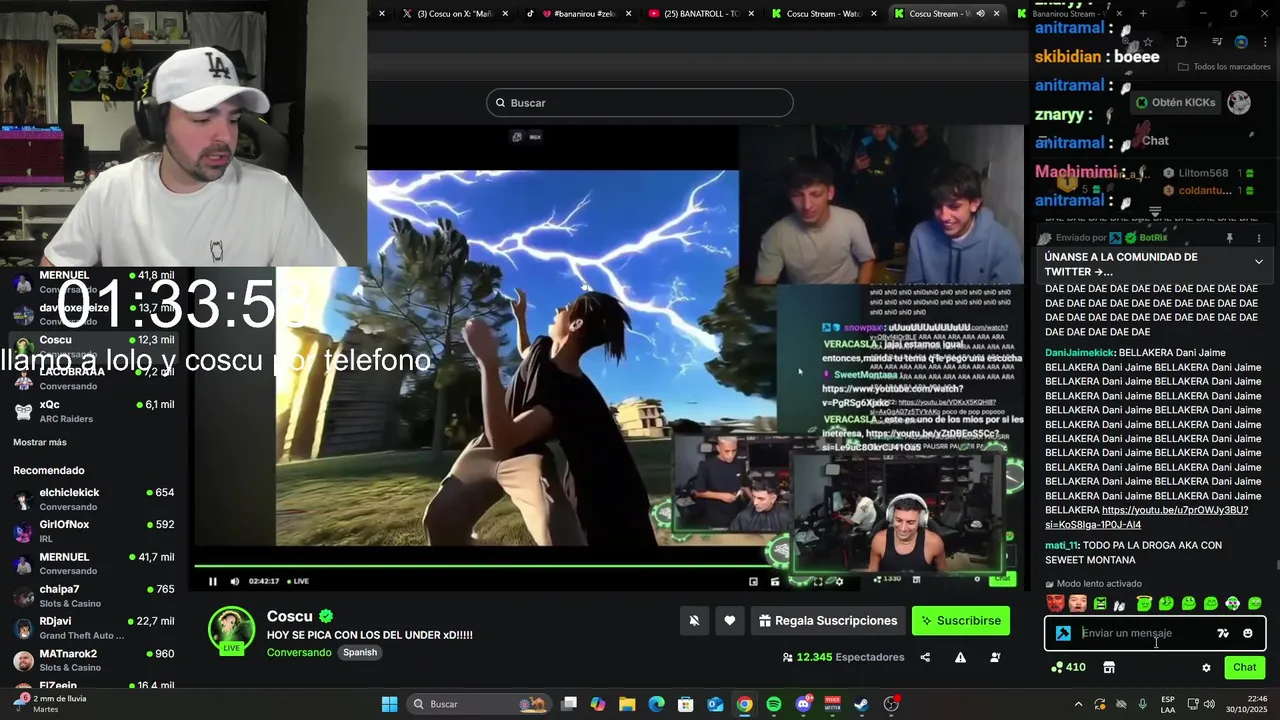The height and width of the screenshot is (720, 1280).
Task: Open the chat text style icon
Action: click(x=1223, y=633)
